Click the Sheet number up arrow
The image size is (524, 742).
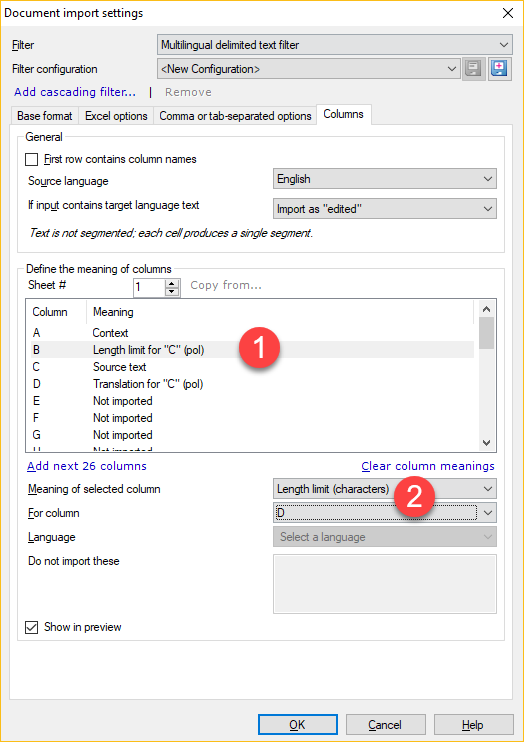[173, 283]
